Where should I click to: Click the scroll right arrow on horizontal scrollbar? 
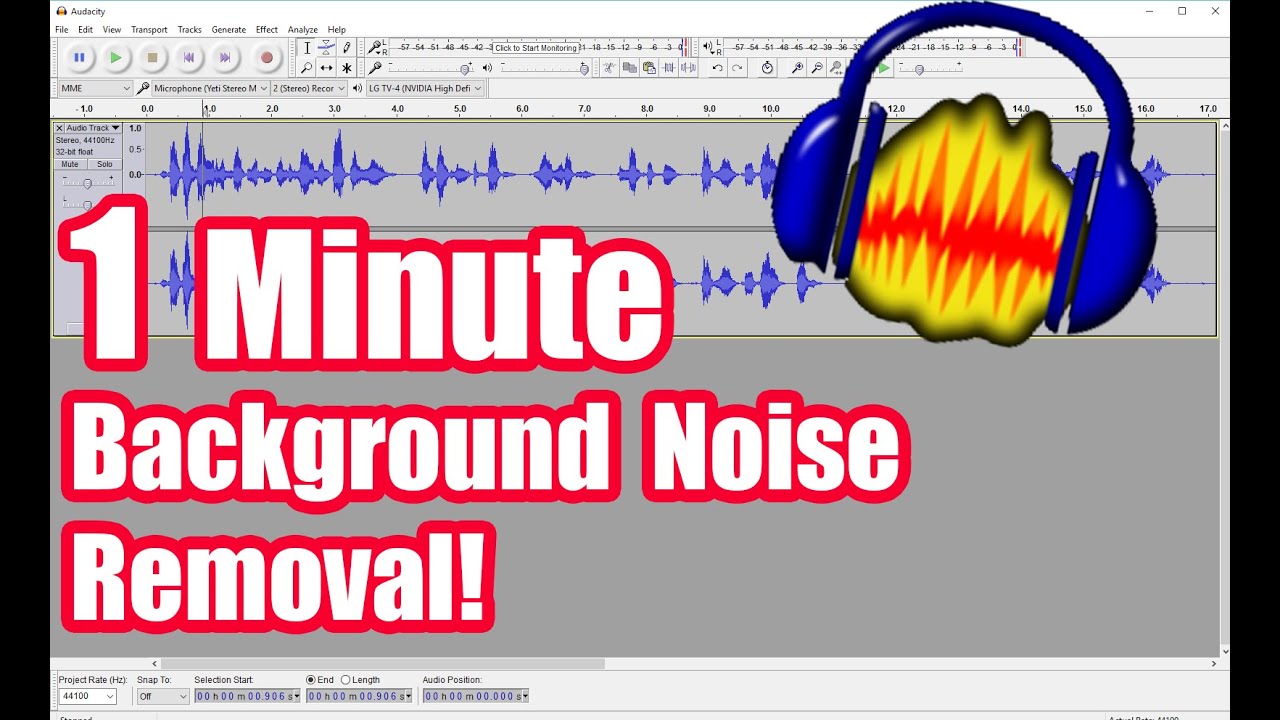click(x=1214, y=663)
